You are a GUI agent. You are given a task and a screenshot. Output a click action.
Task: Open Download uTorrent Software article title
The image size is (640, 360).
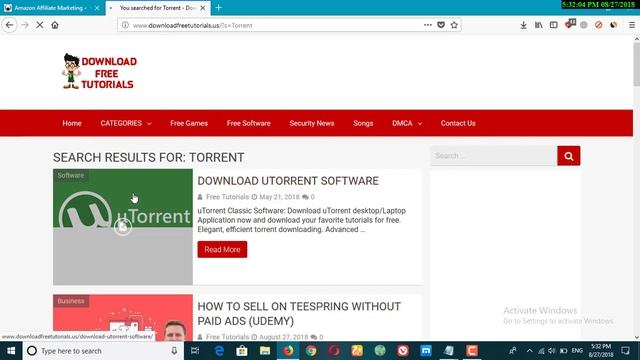[288, 181]
